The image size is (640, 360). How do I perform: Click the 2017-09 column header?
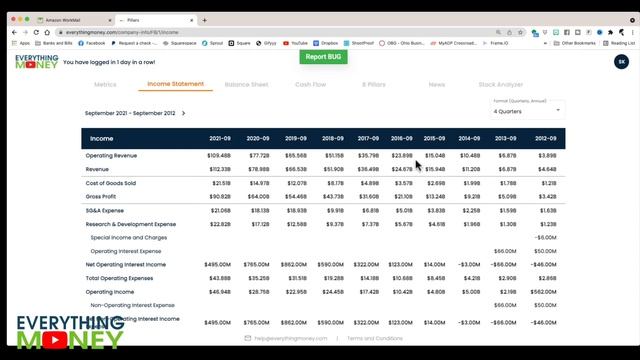[368, 138]
